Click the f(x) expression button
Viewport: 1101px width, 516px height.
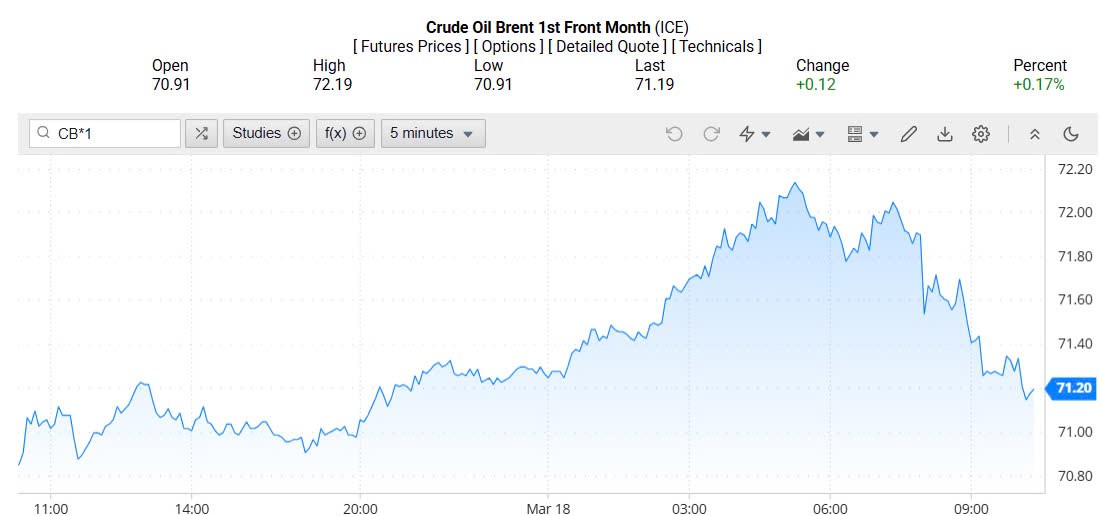click(x=345, y=133)
